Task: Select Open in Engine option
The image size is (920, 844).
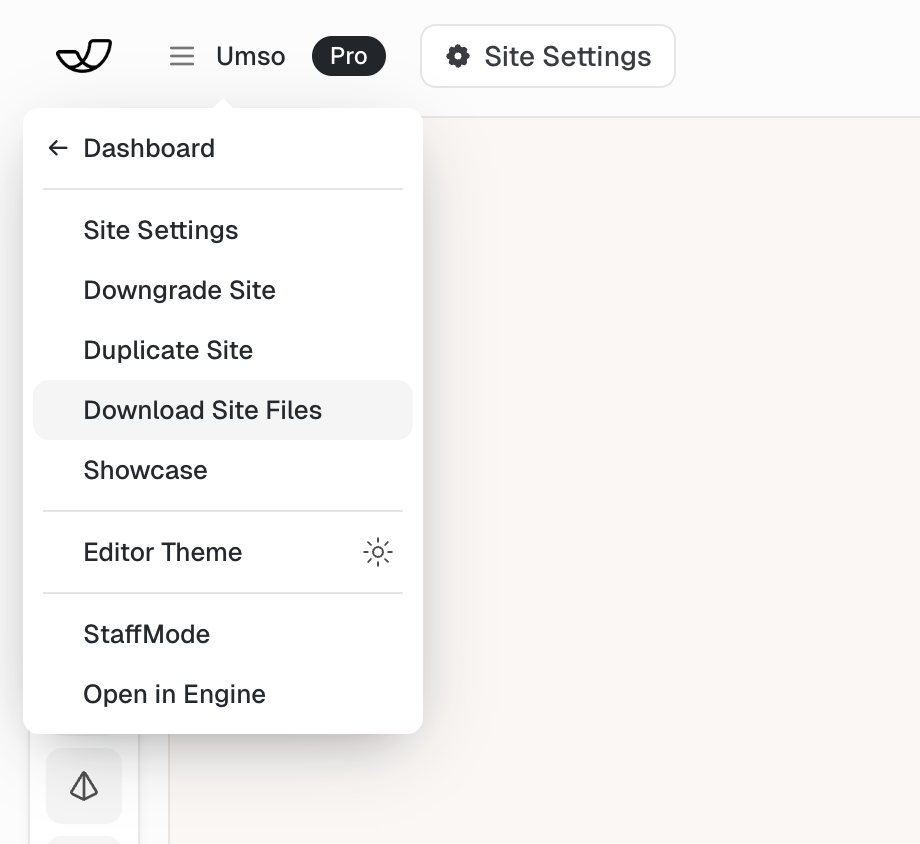Action: click(175, 694)
